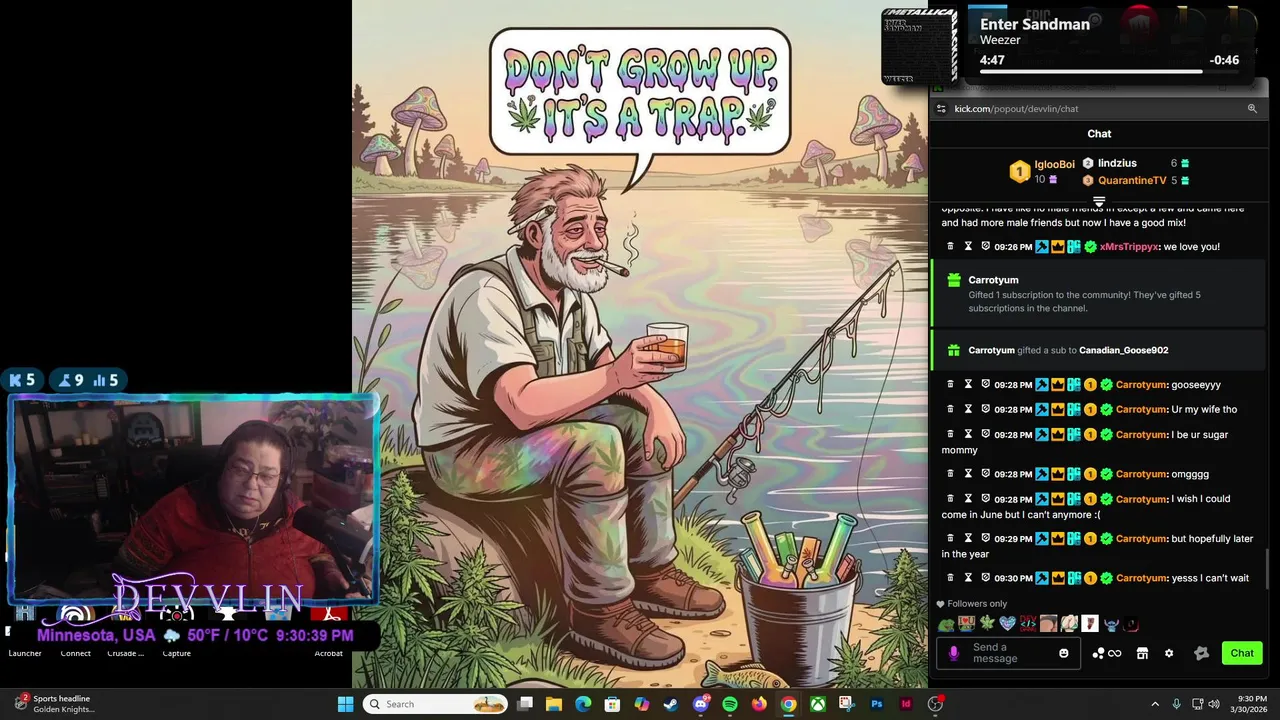This screenshot has width=1280, height=720.
Task: Delete the 'gooseeyyy' message trash icon
Action: tap(951, 384)
